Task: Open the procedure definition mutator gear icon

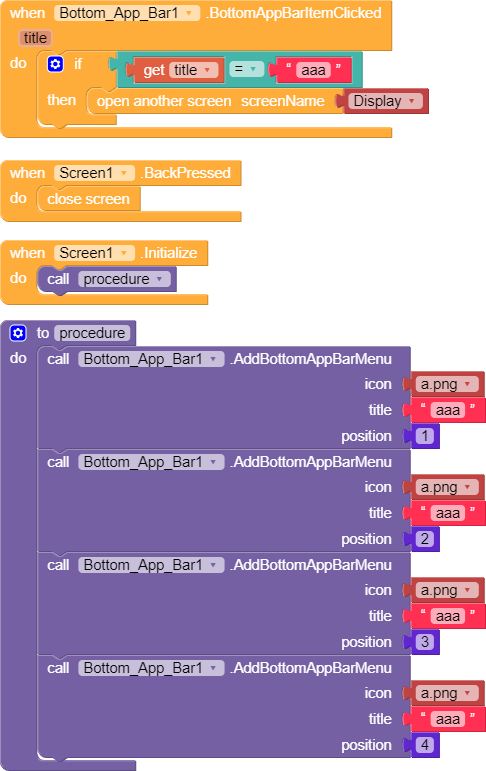Action: point(18,333)
